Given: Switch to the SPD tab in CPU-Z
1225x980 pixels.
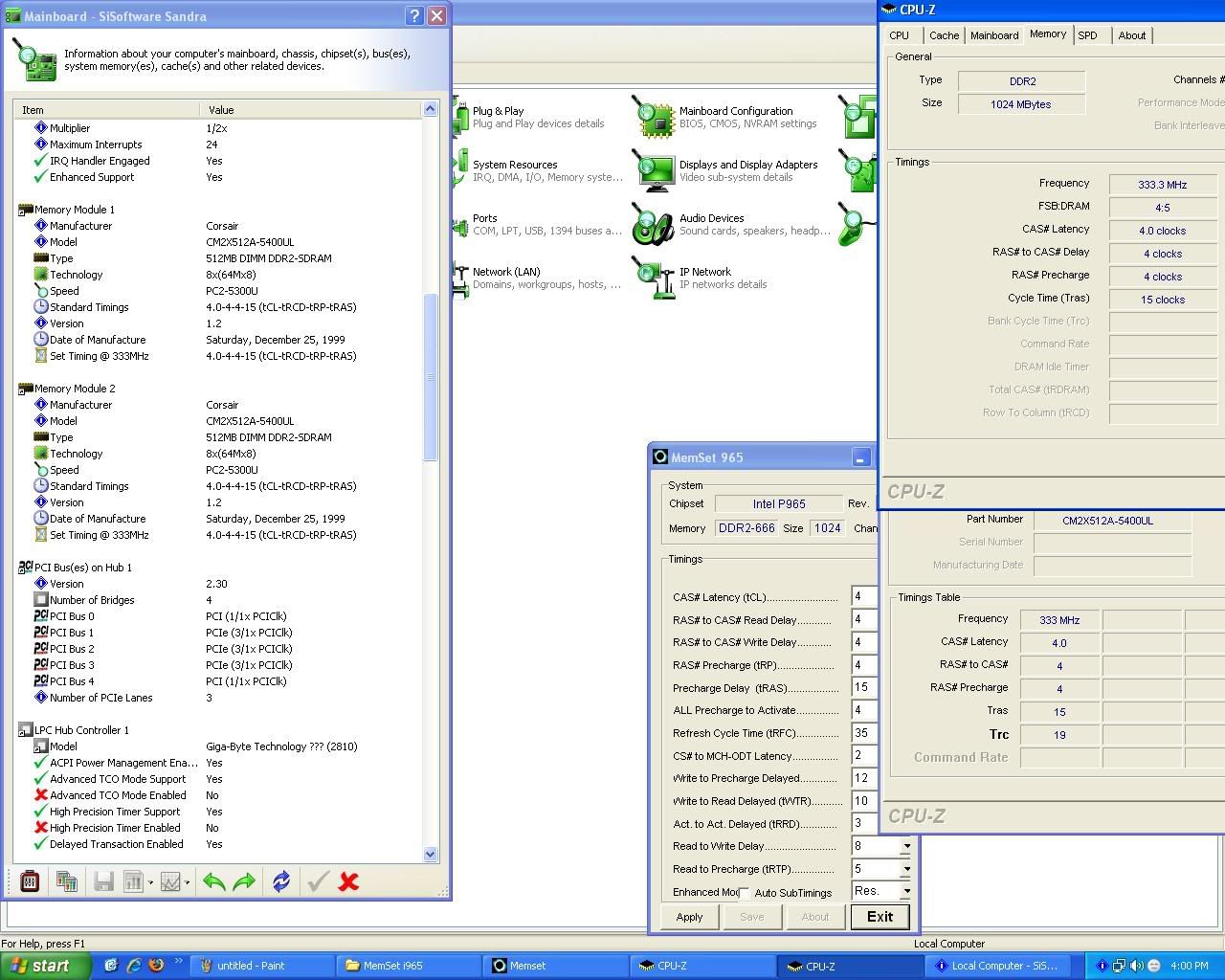Looking at the screenshot, I should [1087, 35].
